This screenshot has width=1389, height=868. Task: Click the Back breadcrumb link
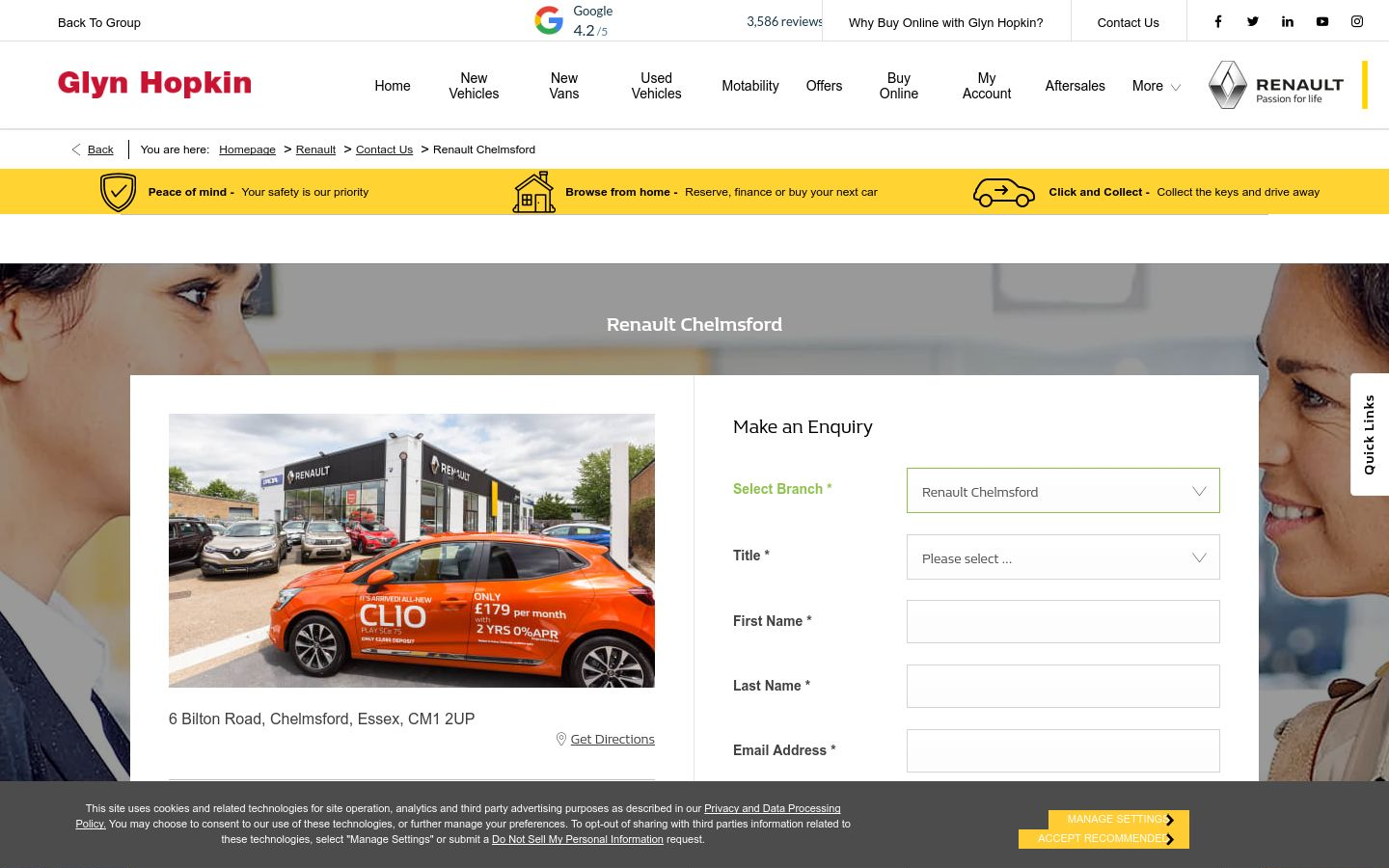tap(100, 149)
